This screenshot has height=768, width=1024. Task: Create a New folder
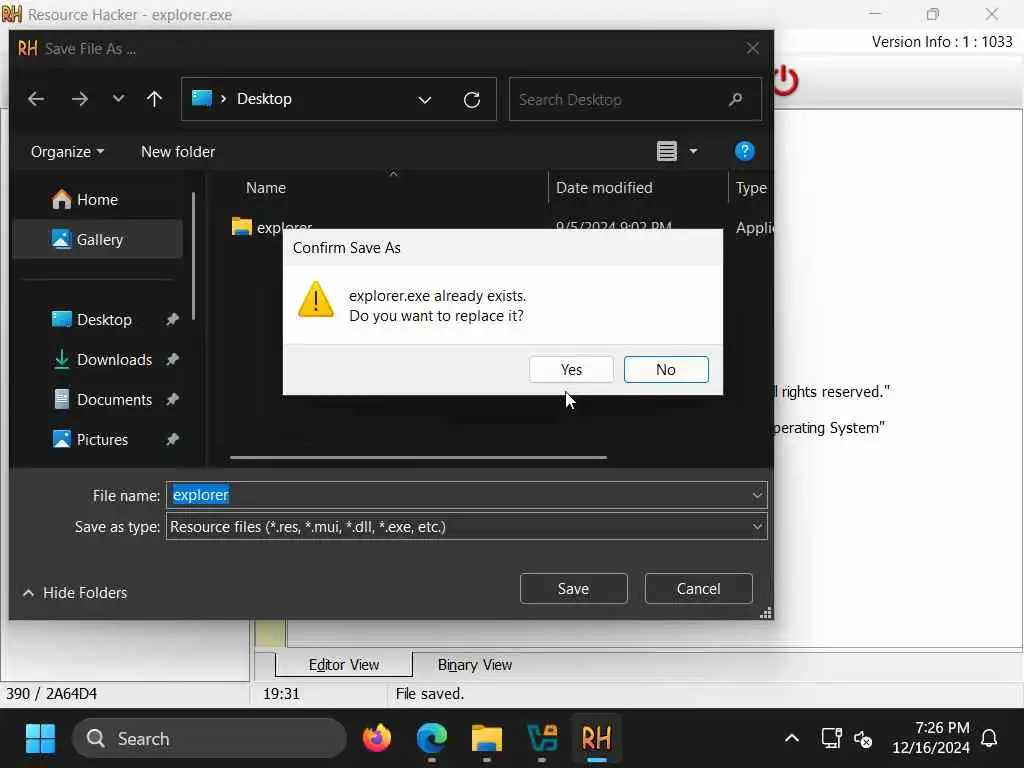(178, 152)
